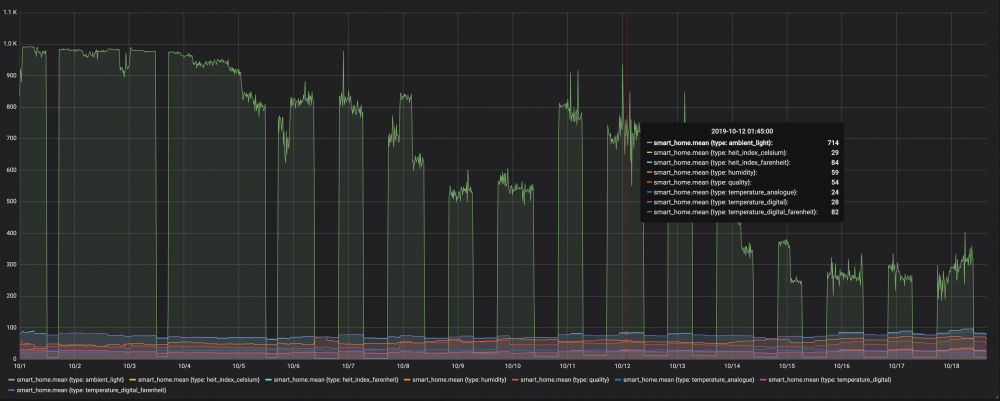
Task: Open the blue temperature_analogue color swatch
Action: point(617,380)
